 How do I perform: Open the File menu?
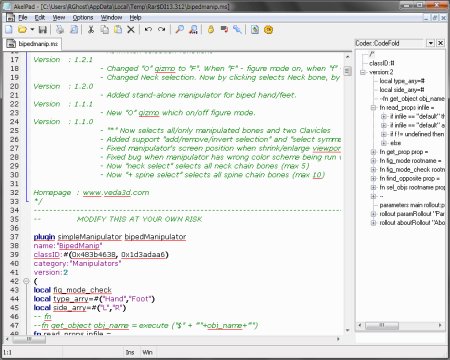point(23,17)
